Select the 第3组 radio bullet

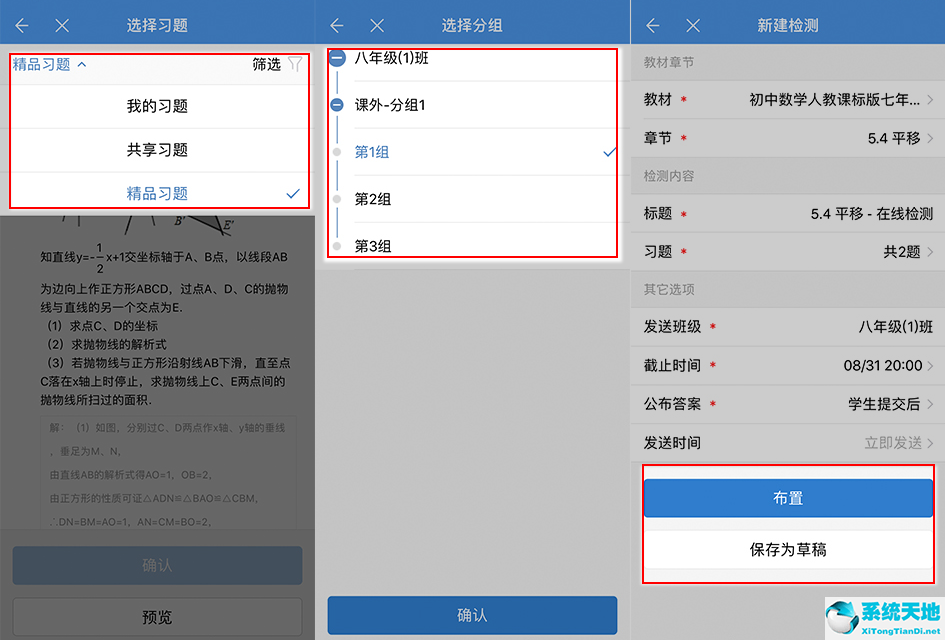click(335, 245)
